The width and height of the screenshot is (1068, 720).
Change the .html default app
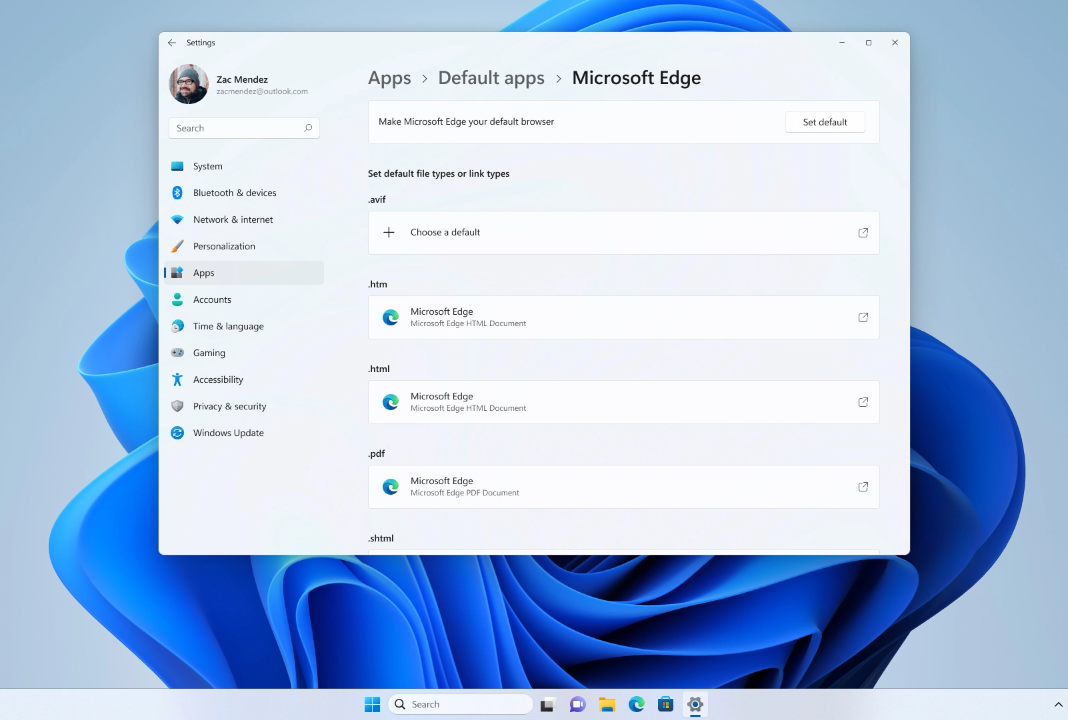tap(624, 402)
